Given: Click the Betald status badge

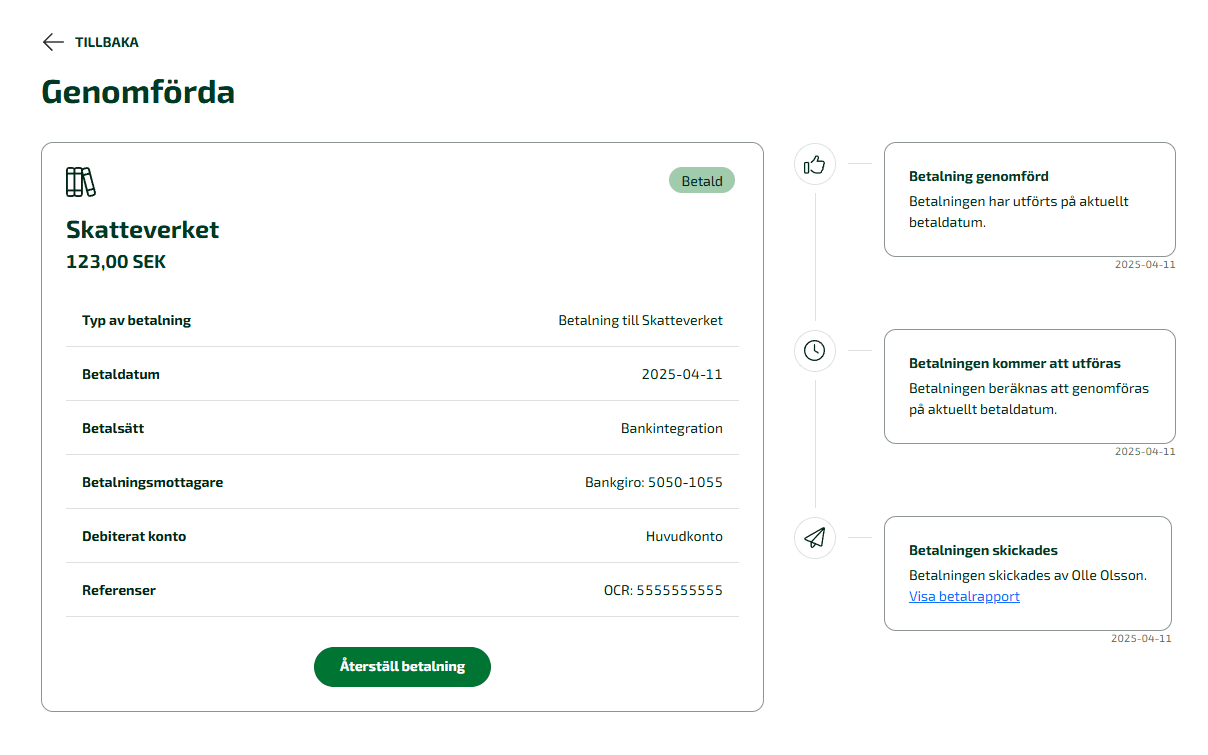Looking at the screenshot, I should [702, 181].
